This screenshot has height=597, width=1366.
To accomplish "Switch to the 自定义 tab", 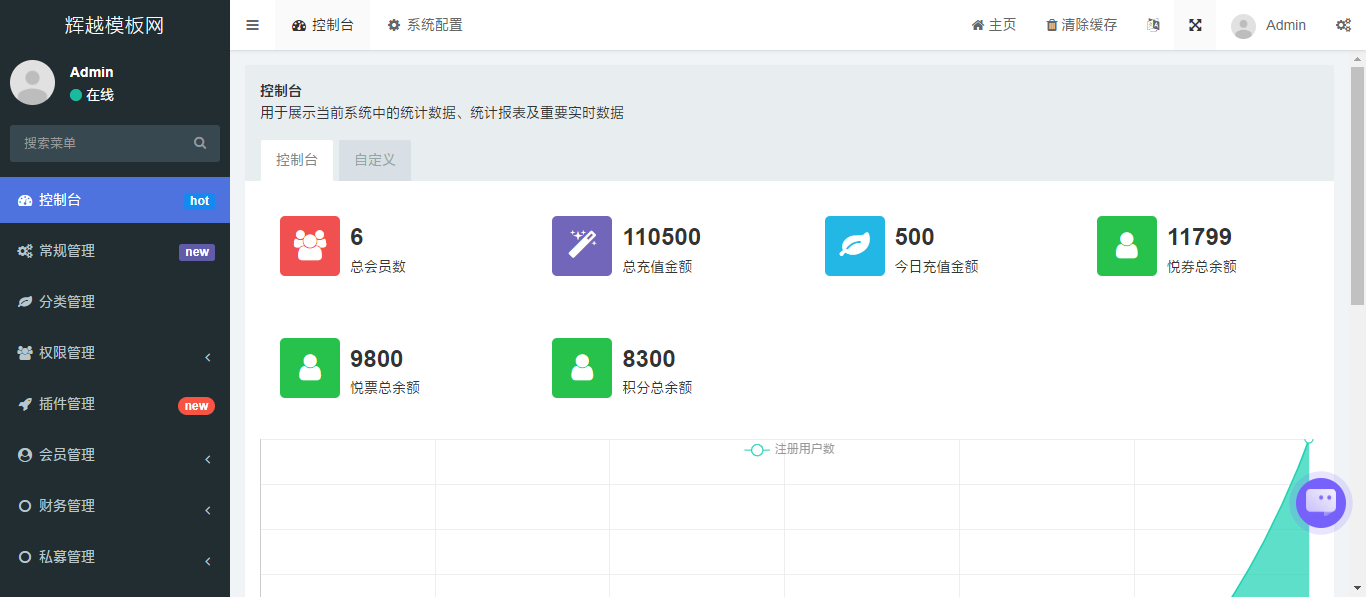I will click(375, 160).
